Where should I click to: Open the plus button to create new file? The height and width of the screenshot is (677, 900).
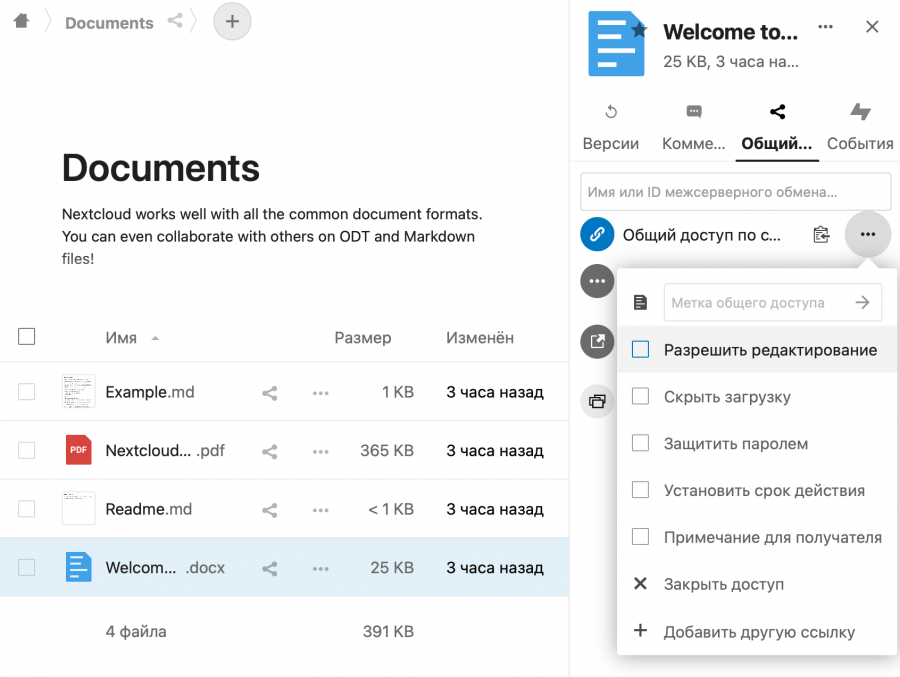coord(232,22)
